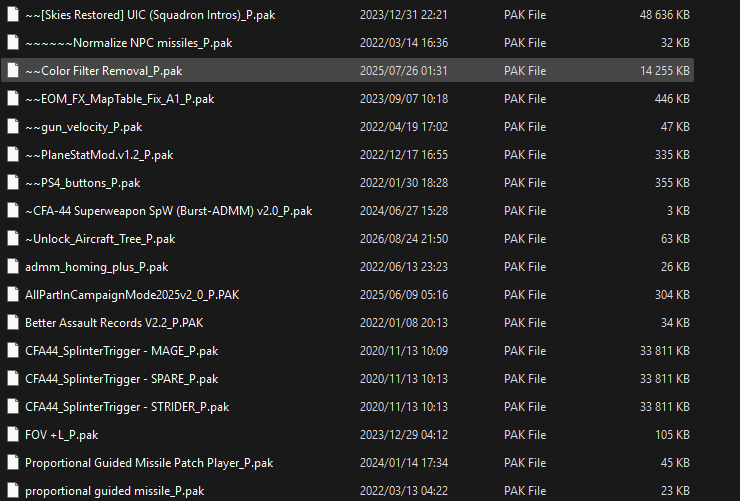Click file icon of AllPartInCampaignMode2025v2_0_P.PAK
Image resolution: width=740 pixels, height=501 pixels.
[x=13, y=294]
